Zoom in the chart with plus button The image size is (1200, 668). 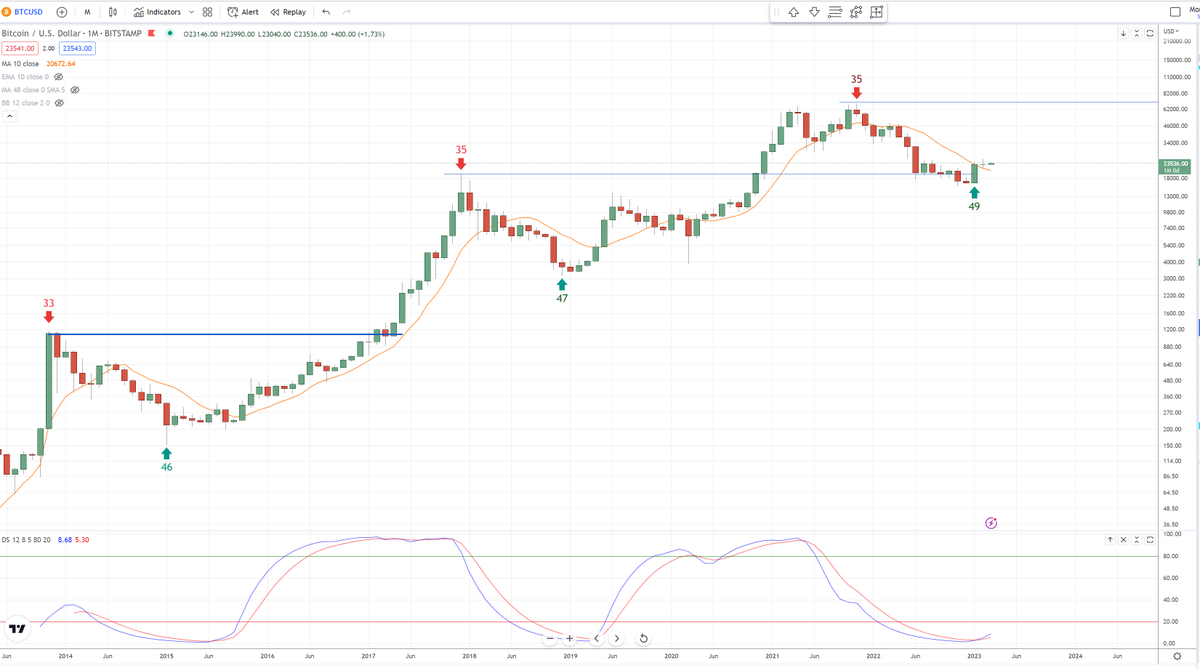(570, 638)
